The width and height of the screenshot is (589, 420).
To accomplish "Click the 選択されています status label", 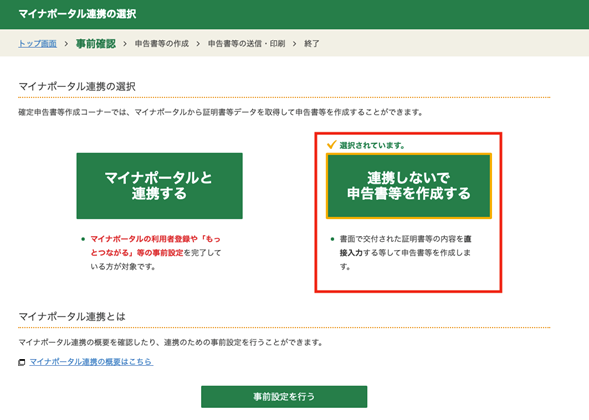I will pos(372,145).
